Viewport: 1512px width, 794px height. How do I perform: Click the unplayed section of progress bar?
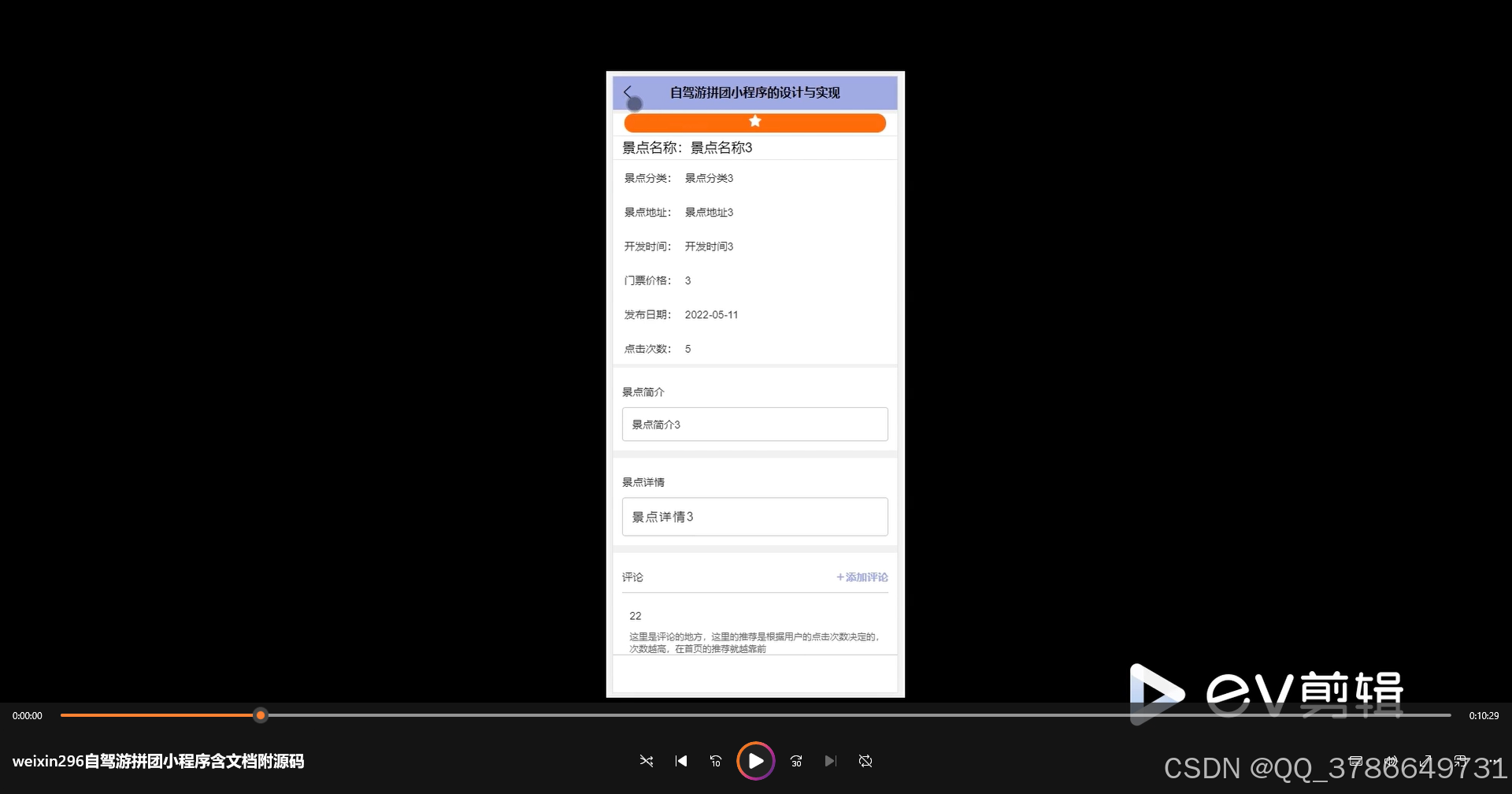858,715
